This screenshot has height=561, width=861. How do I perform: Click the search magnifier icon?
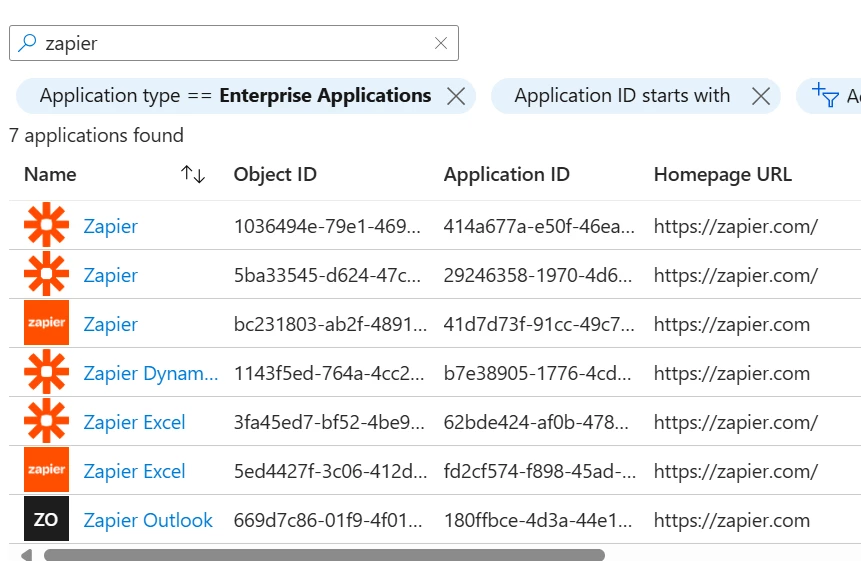point(27,43)
